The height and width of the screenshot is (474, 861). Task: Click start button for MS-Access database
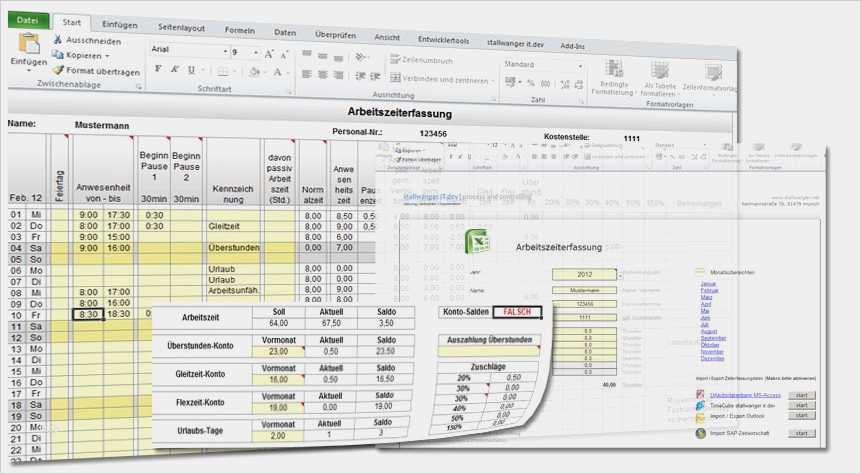click(802, 395)
